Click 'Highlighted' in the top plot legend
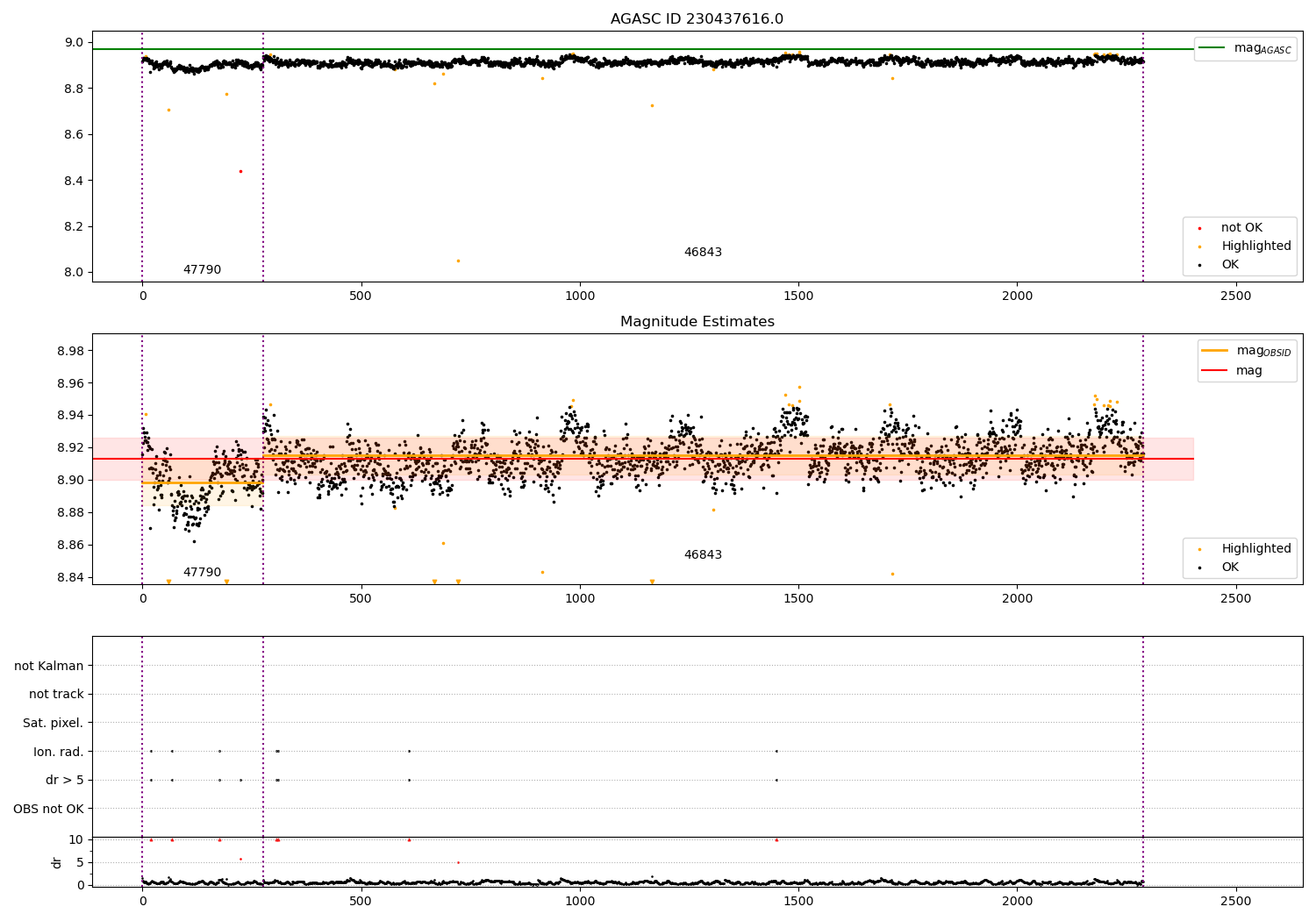1316x921 pixels. [1245, 246]
